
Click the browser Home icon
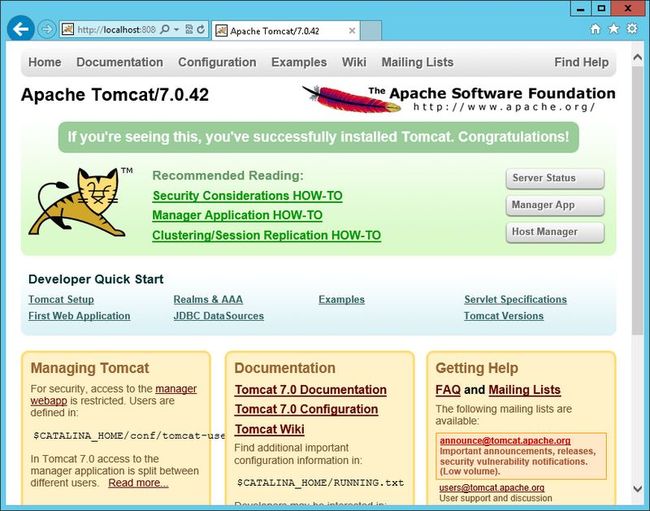pyautogui.click(x=595, y=29)
